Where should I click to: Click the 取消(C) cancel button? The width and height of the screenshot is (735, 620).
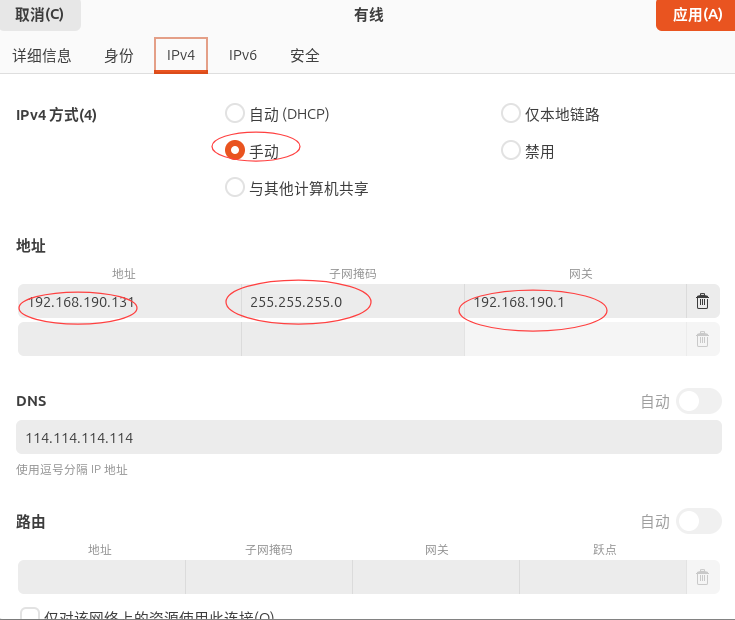(39, 15)
